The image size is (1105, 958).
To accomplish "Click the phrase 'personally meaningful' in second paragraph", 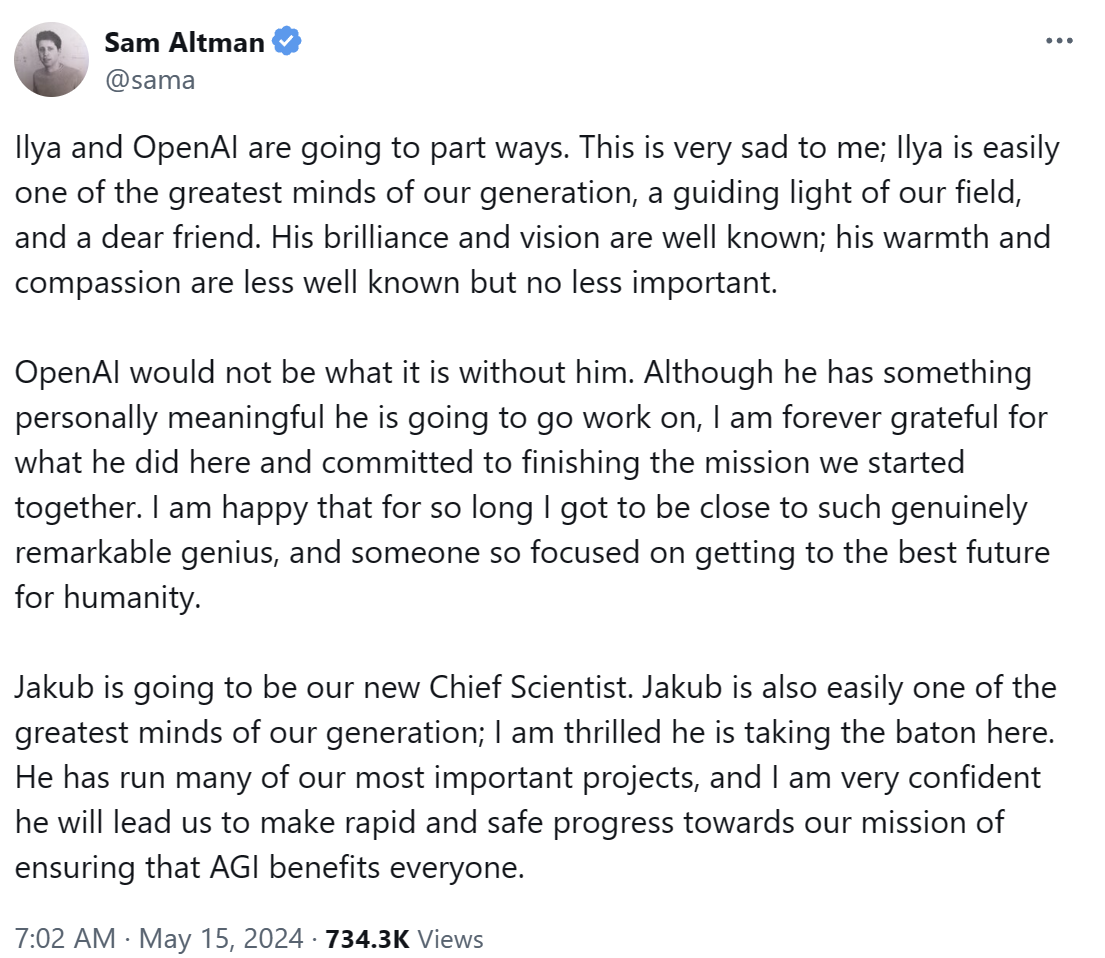I will (x=169, y=418).
